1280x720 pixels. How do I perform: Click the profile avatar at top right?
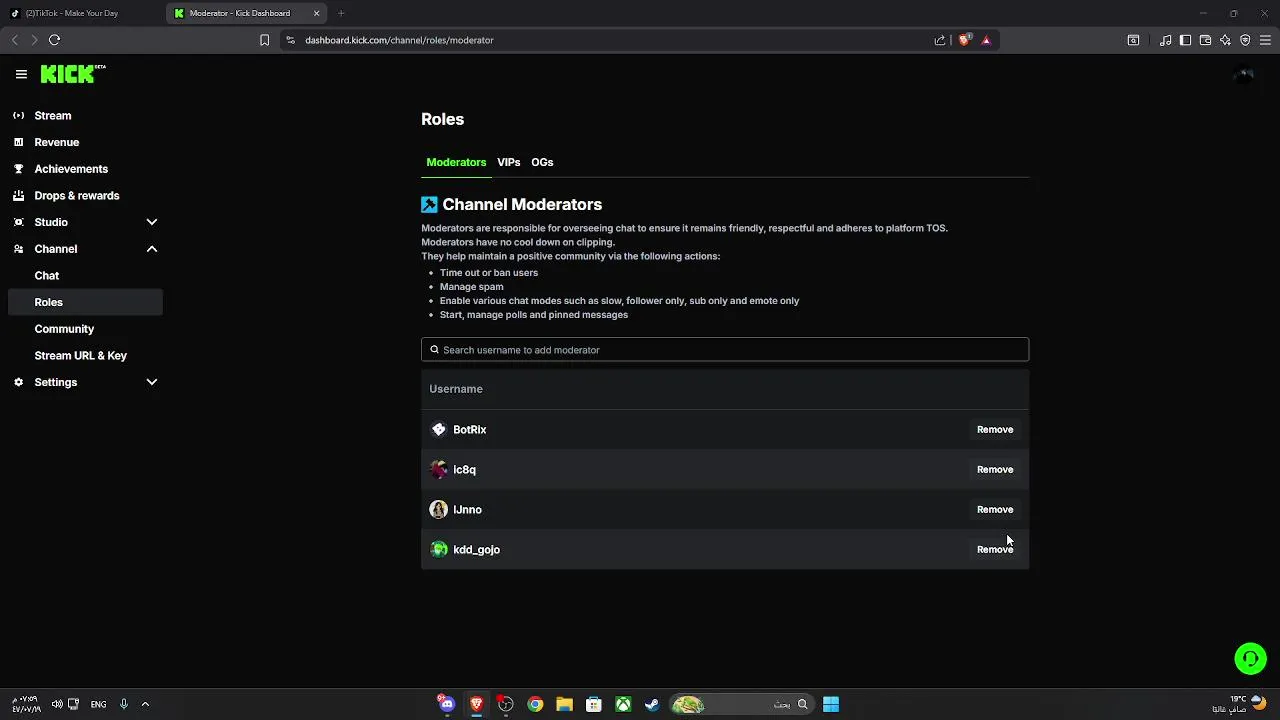pyautogui.click(x=1243, y=74)
